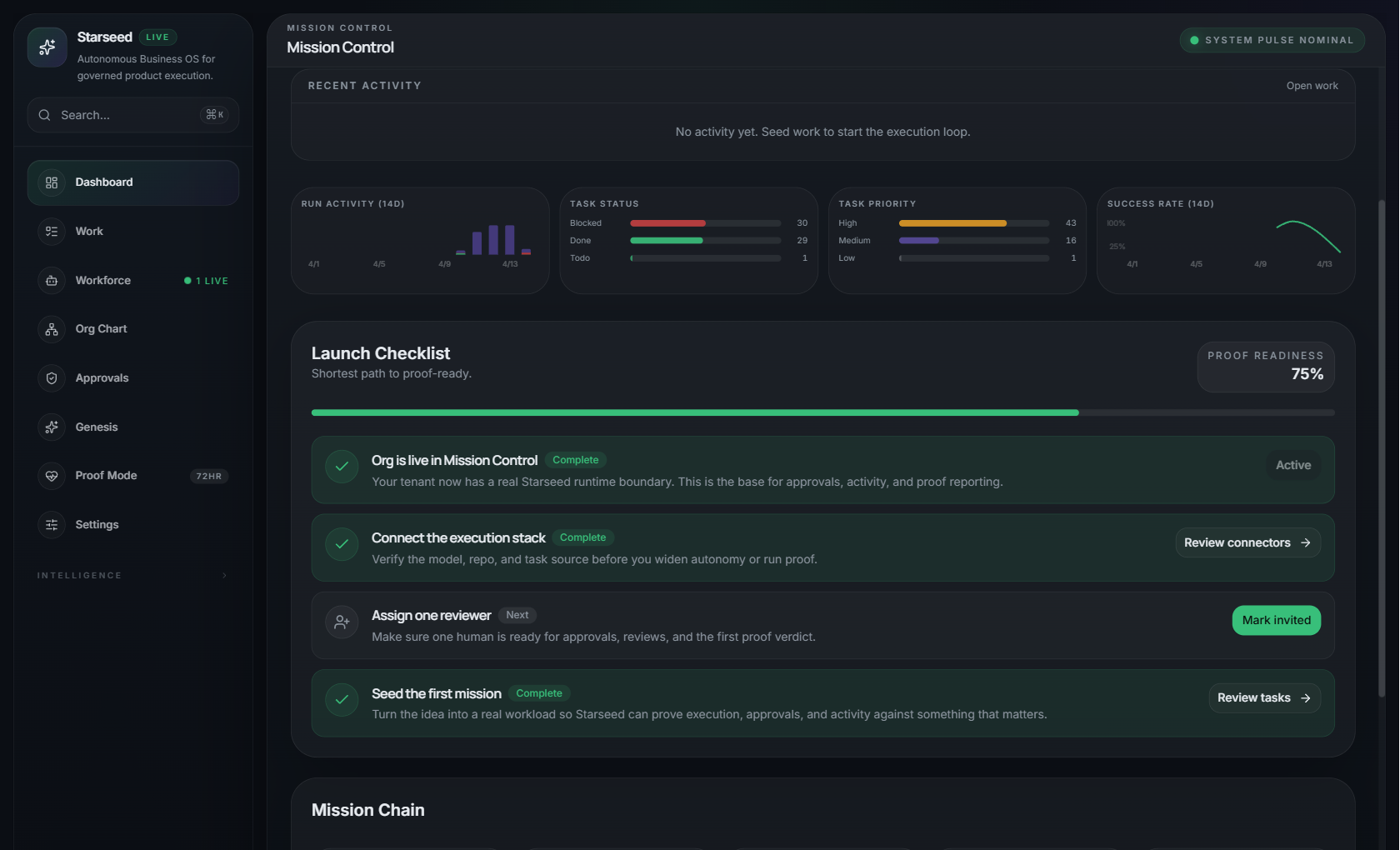Click the add-person icon for Assign one reviewer
1400x850 pixels.
point(342,622)
